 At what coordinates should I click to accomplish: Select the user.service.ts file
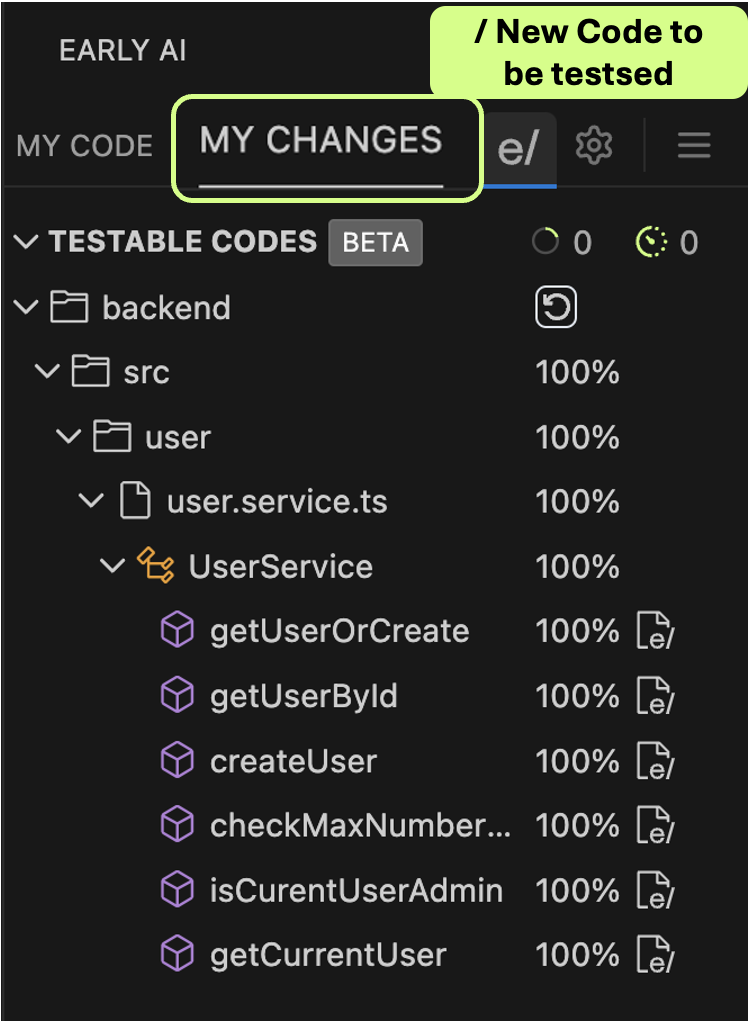(276, 502)
